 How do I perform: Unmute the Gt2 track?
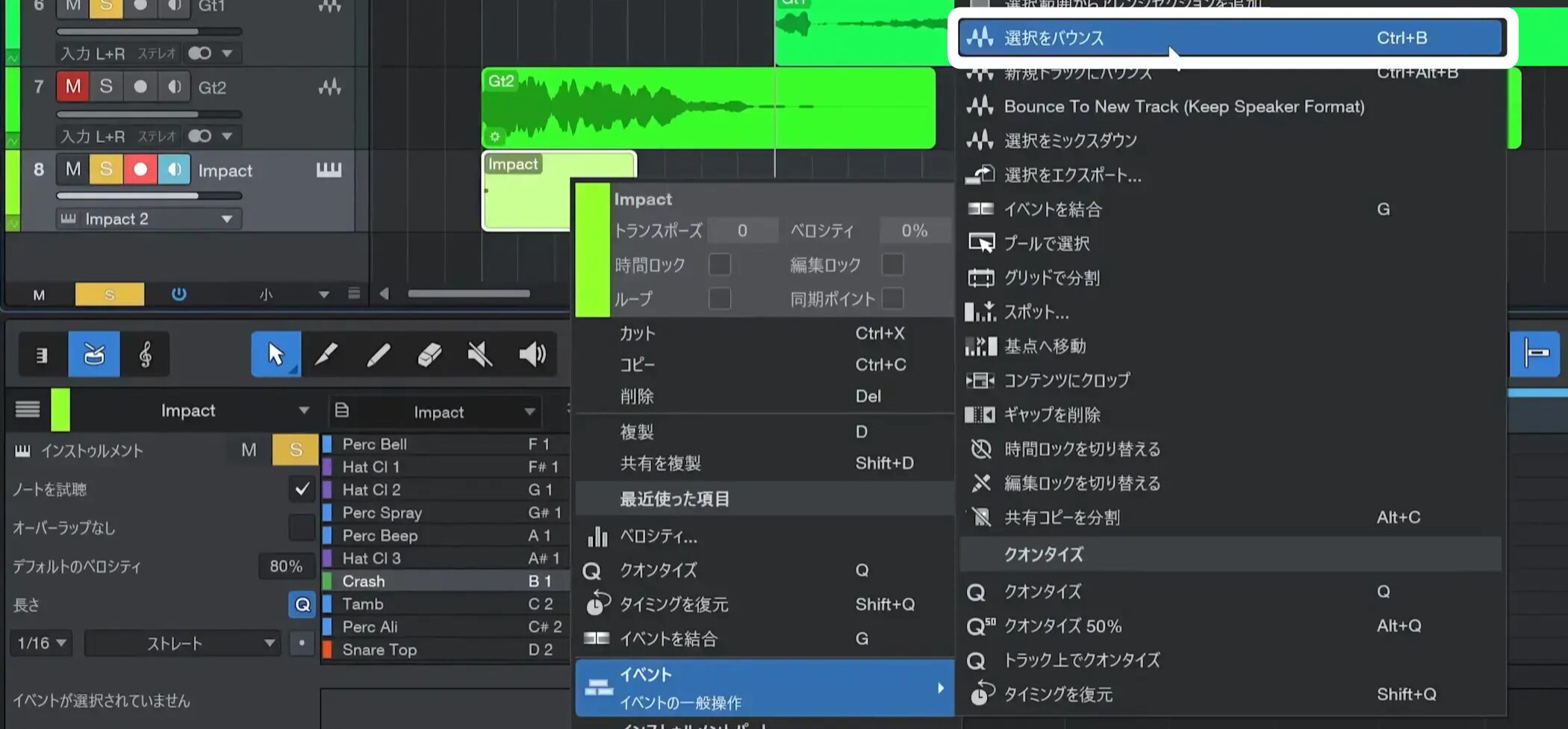pos(72,87)
